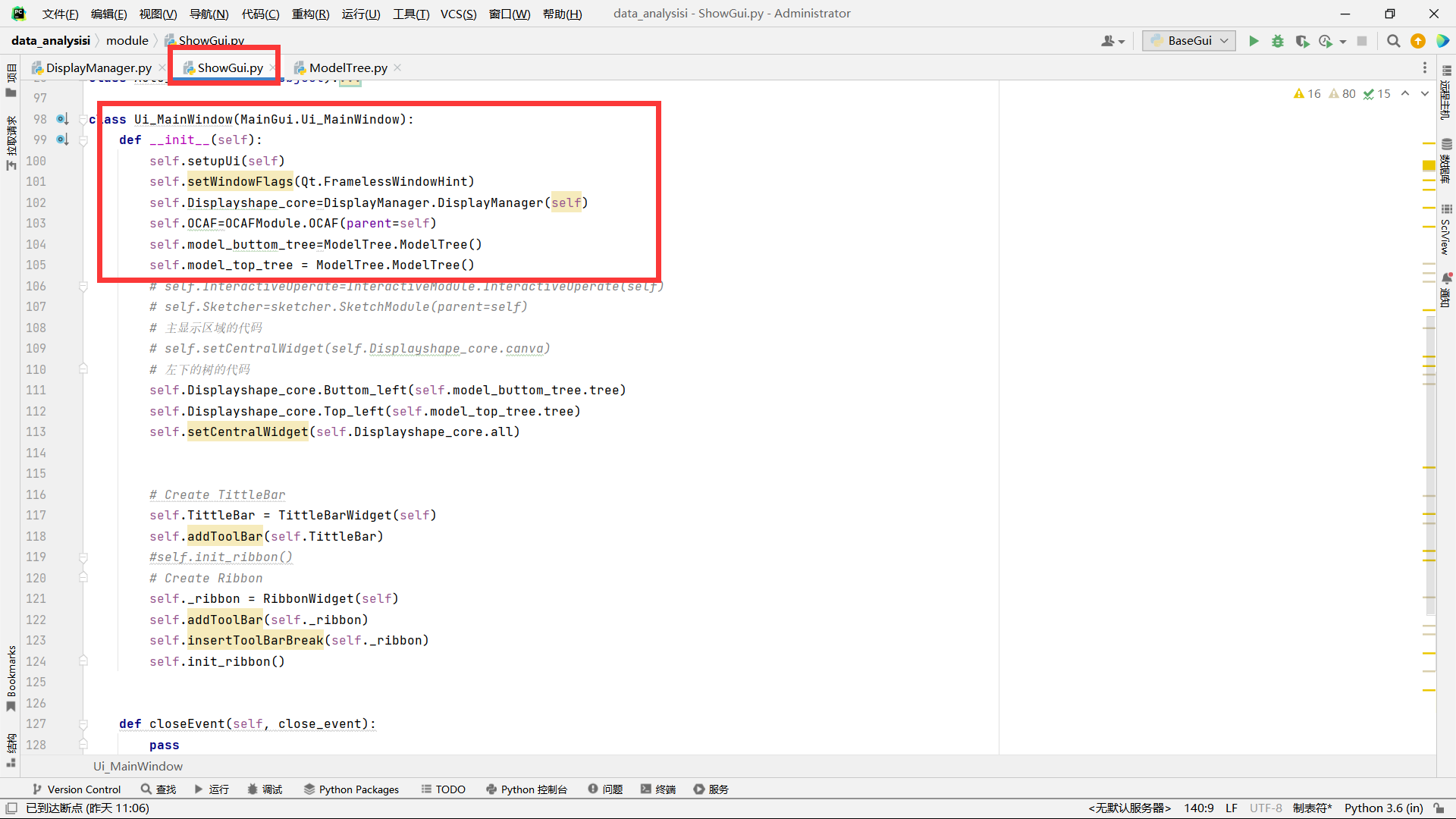This screenshot has height=819, width=1456.
Task: Open Database side panel
Action: [1446, 161]
